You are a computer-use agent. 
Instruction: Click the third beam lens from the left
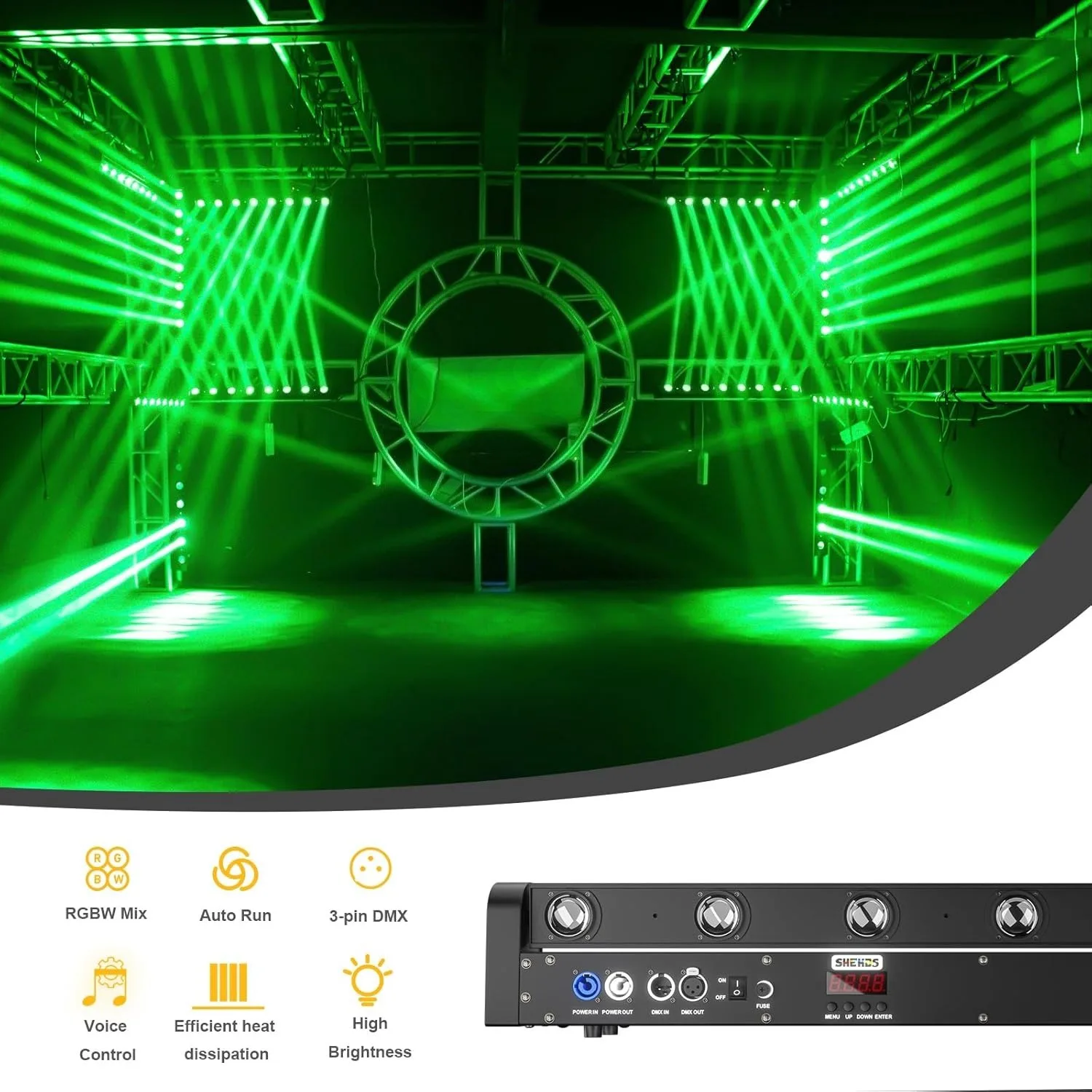868,915
